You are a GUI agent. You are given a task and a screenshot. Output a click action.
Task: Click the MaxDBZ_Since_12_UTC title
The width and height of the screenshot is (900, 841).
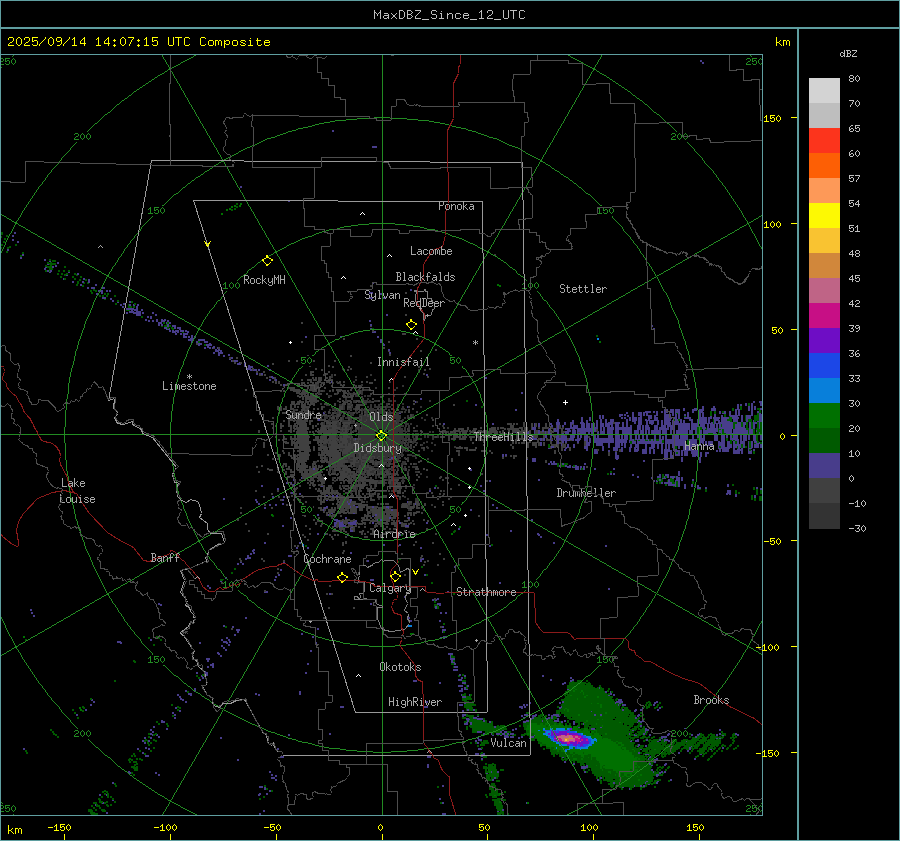click(x=449, y=15)
